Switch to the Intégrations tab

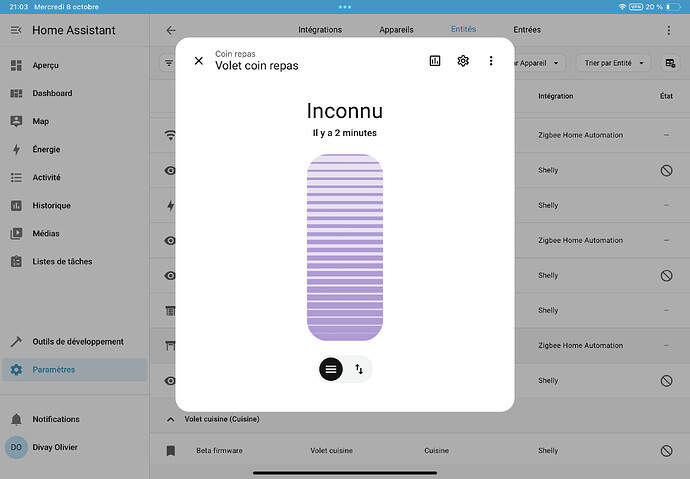pos(320,29)
